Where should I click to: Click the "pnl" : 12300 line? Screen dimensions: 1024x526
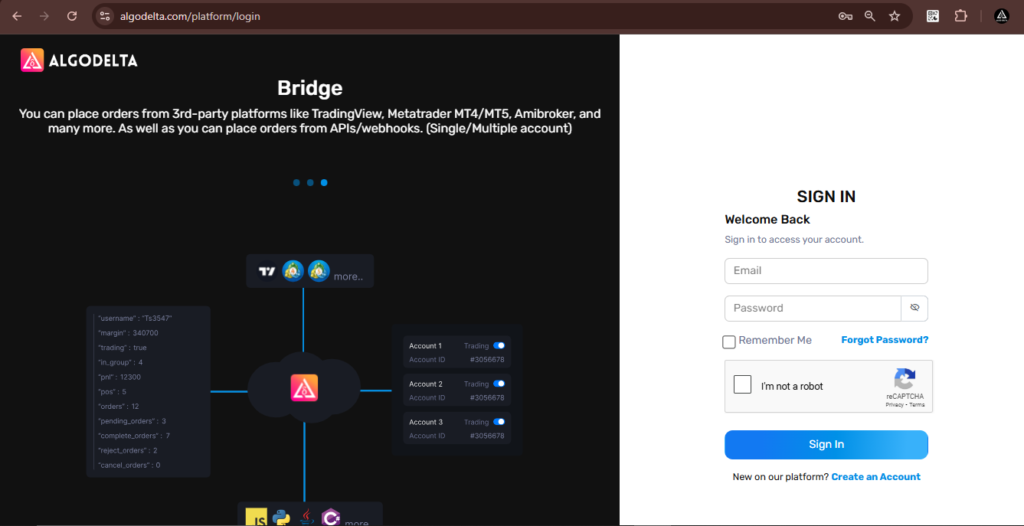pos(120,377)
